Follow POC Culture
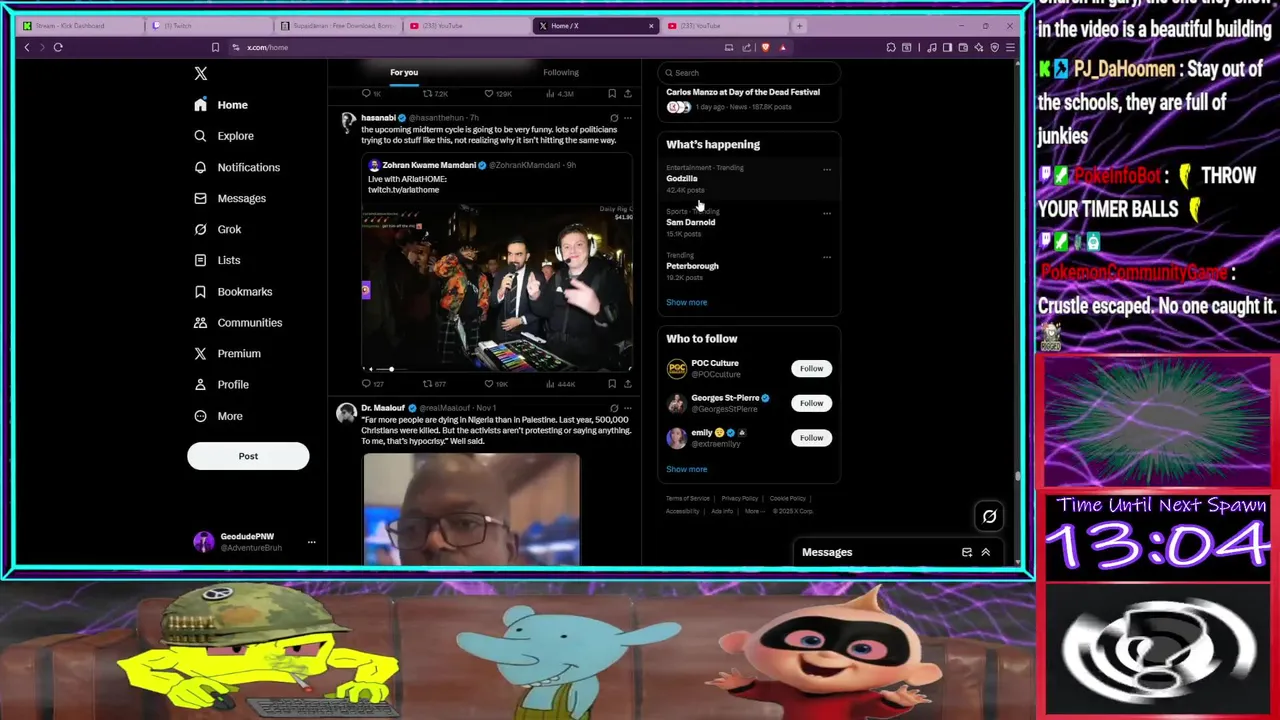This screenshot has width=1280, height=720. [811, 368]
